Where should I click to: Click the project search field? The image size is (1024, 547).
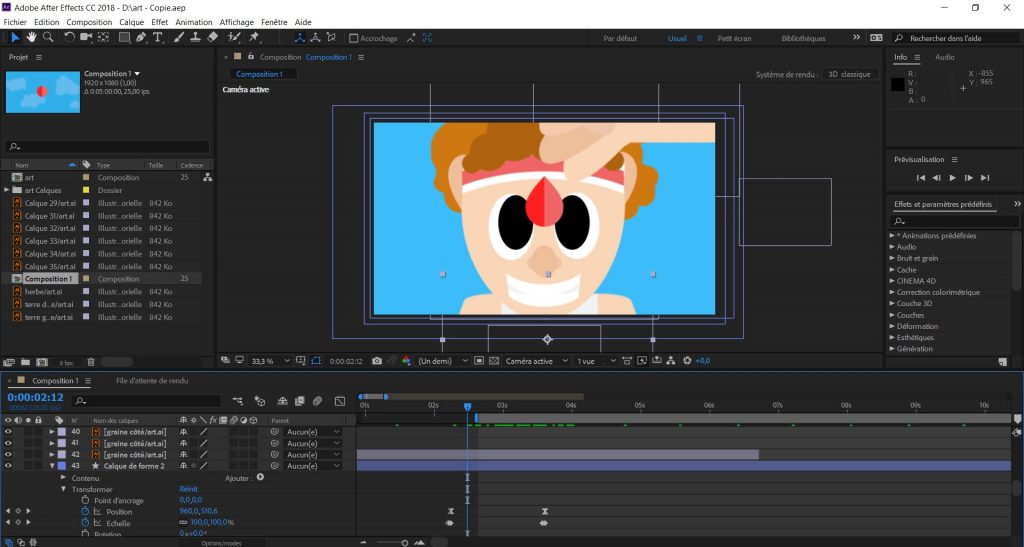108,147
